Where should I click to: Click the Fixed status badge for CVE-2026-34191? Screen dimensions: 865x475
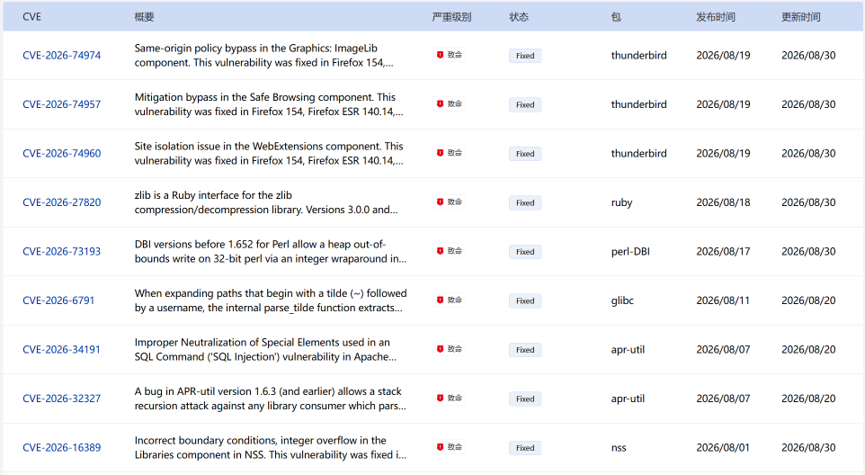click(x=525, y=350)
